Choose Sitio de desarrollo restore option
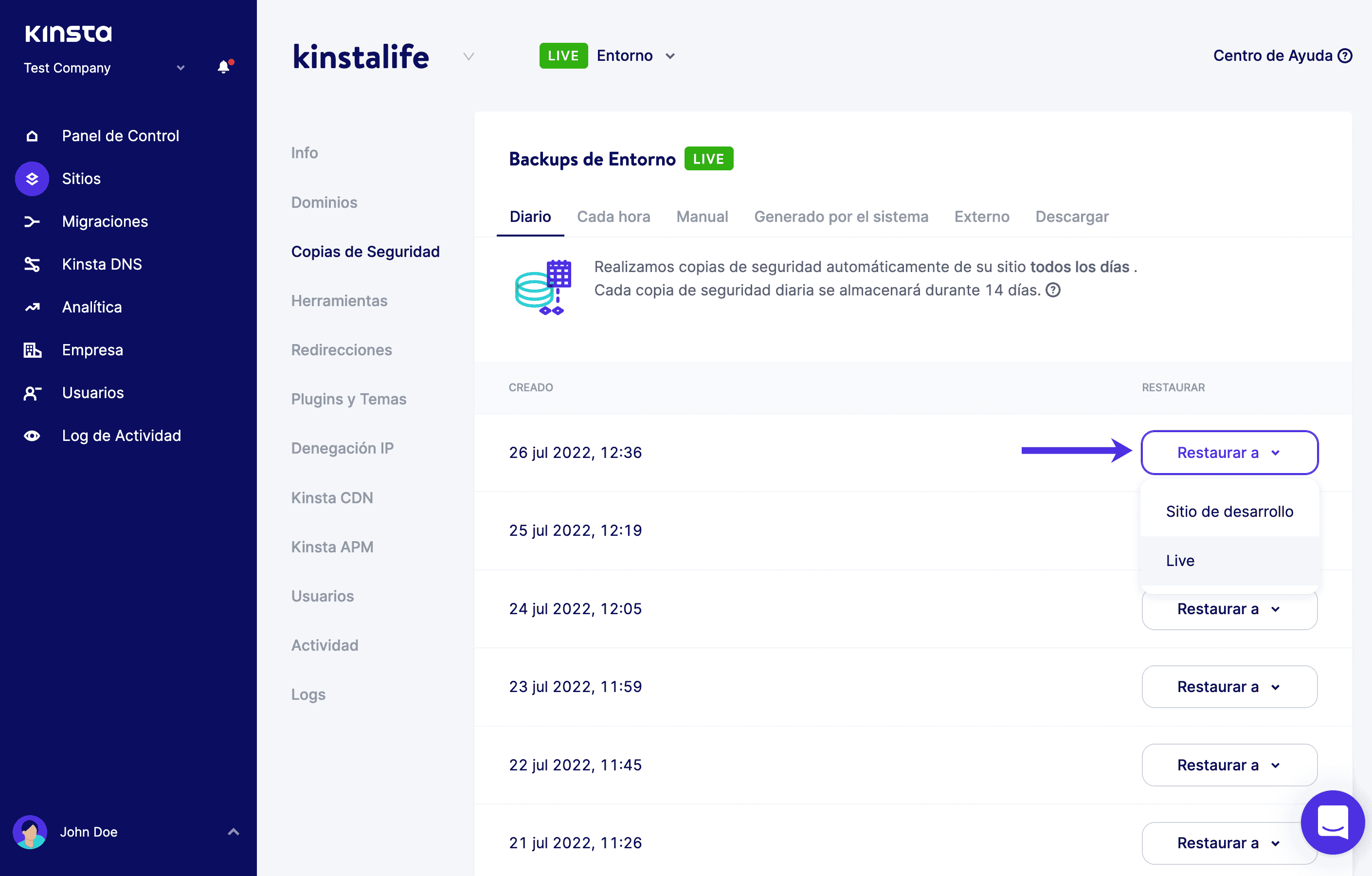The width and height of the screenshot is (1372, 876). (1229, 511)
